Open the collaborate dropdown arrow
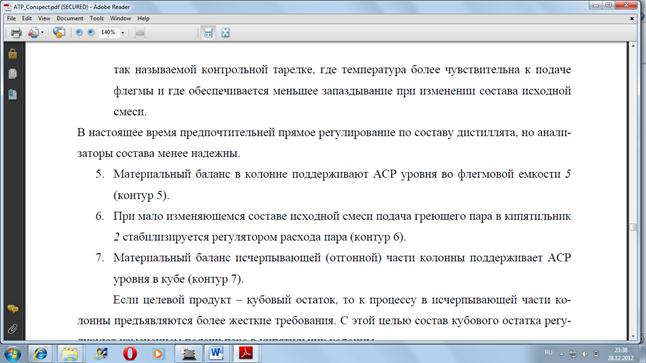This screenshot has height=363, width=646. [42, 33]
